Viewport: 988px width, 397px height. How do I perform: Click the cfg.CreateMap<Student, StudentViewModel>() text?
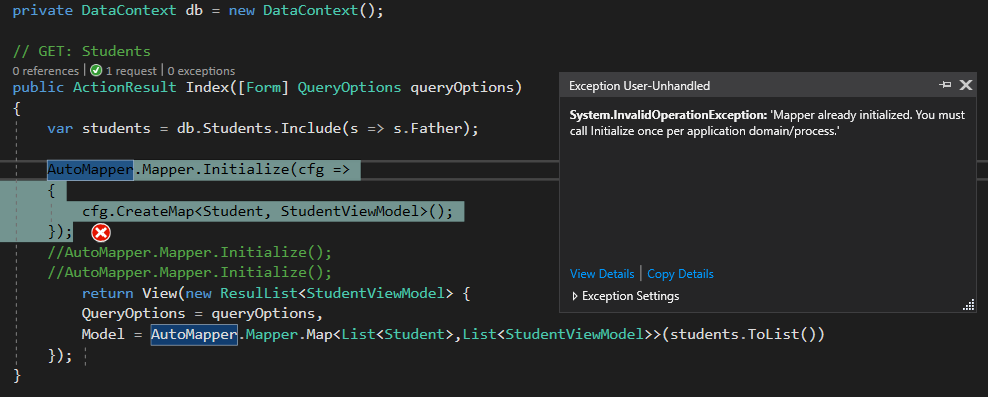coord(267,211)
